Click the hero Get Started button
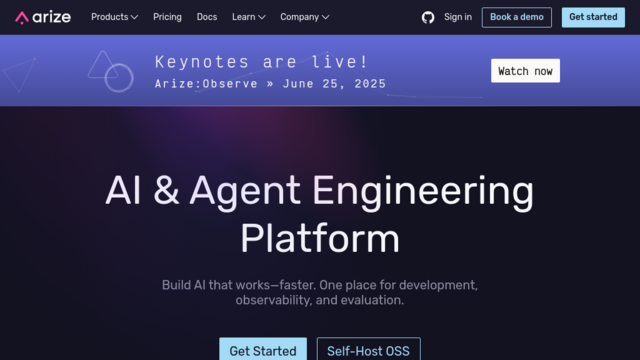Image resolution: width=640 pixels, height=360 pixels. point(263,349)
